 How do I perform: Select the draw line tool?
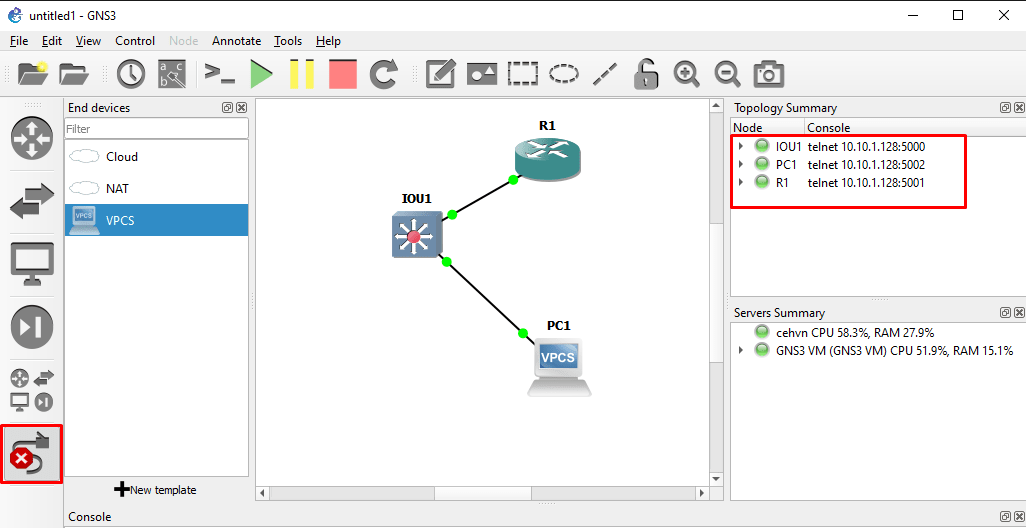(x=605, y=74)
